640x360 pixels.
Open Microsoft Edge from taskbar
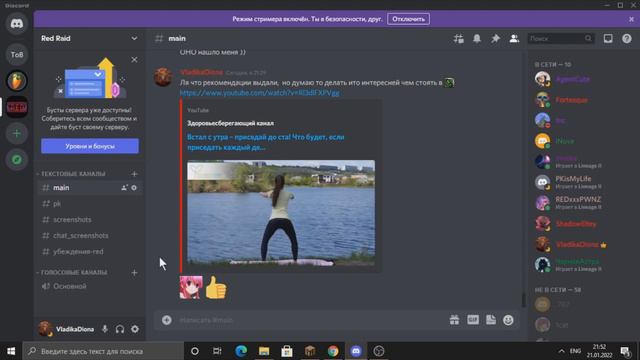pos(241,351)
